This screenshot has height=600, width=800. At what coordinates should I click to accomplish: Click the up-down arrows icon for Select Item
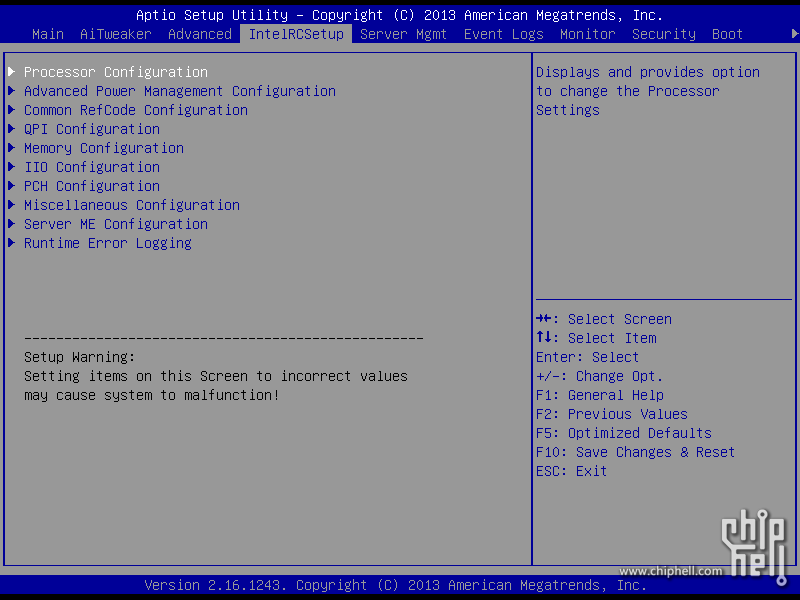click(x=544, y=337)
